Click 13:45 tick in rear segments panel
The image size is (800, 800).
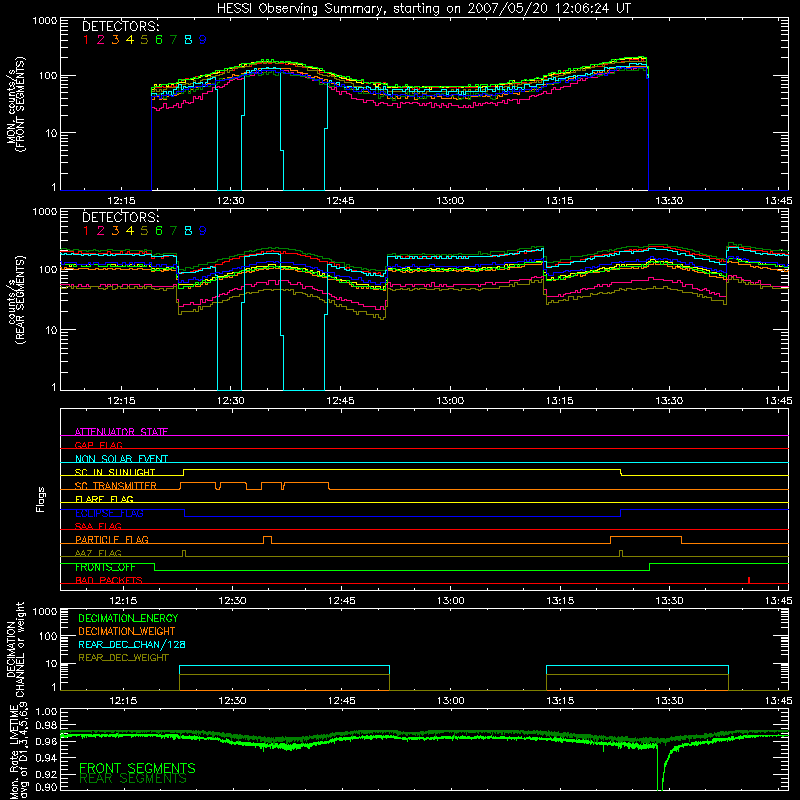coord(779,401)
